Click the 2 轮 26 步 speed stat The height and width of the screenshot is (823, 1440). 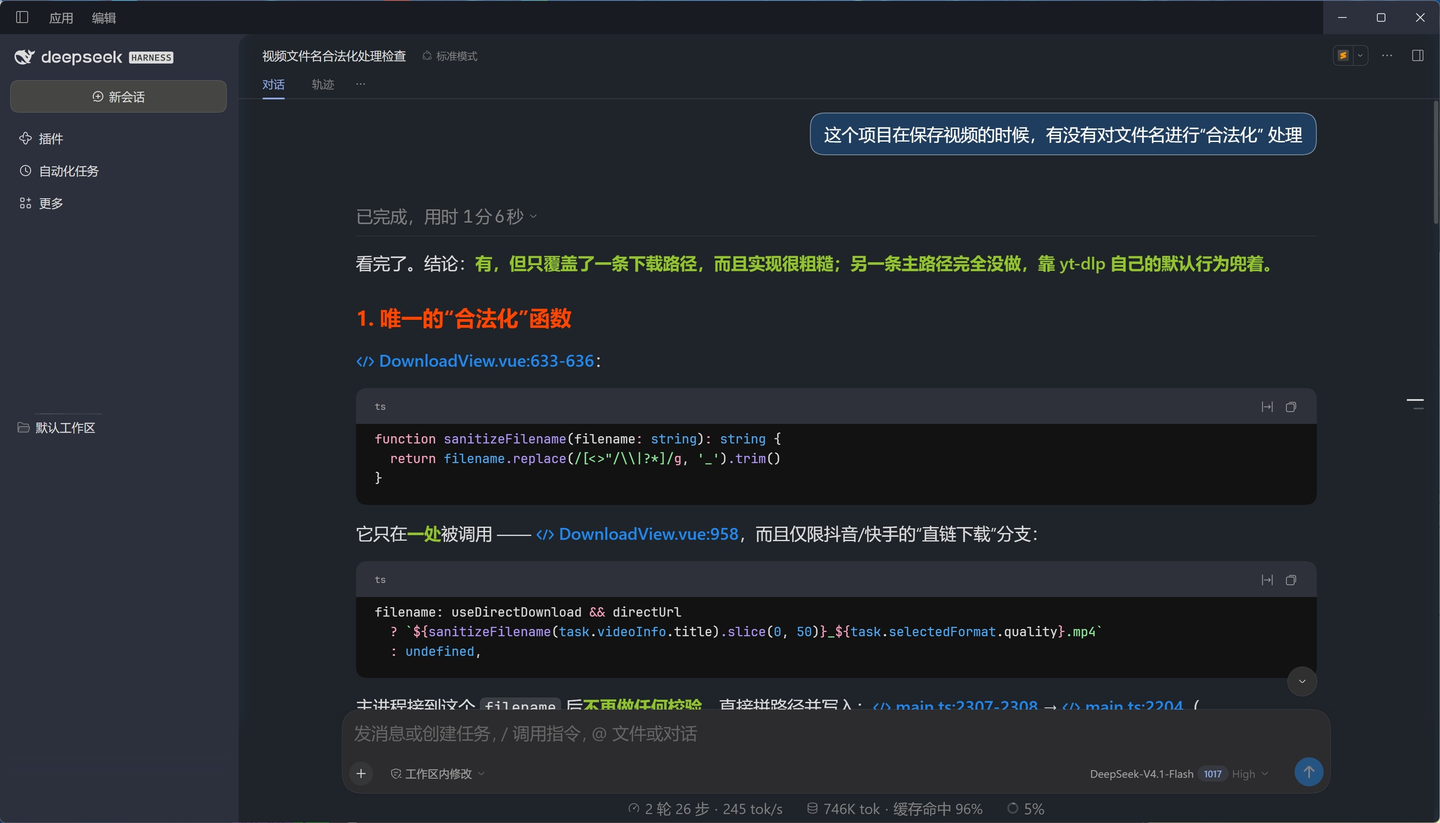point(705,809)
